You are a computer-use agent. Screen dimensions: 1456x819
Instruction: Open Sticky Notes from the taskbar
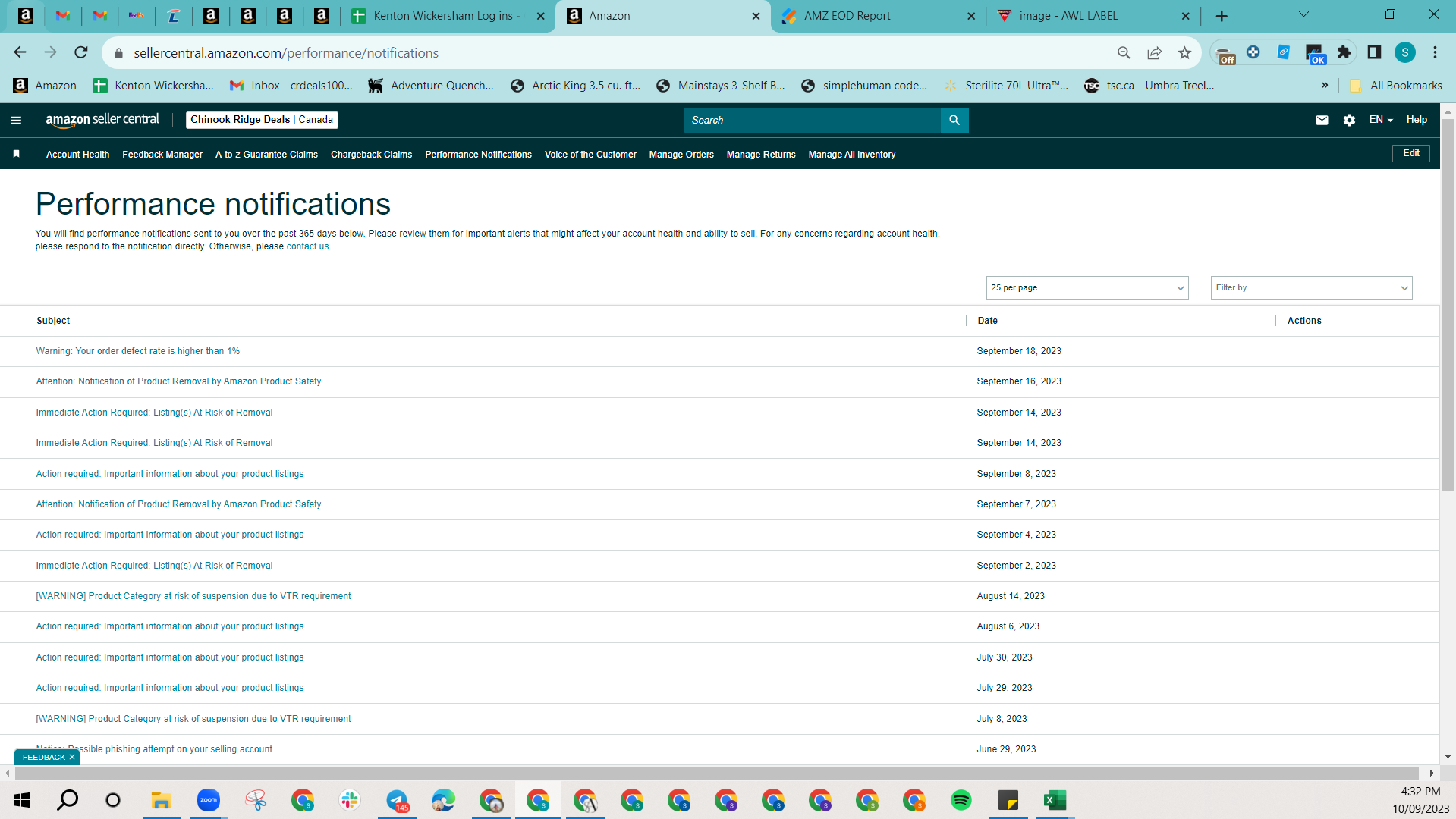1008,800
